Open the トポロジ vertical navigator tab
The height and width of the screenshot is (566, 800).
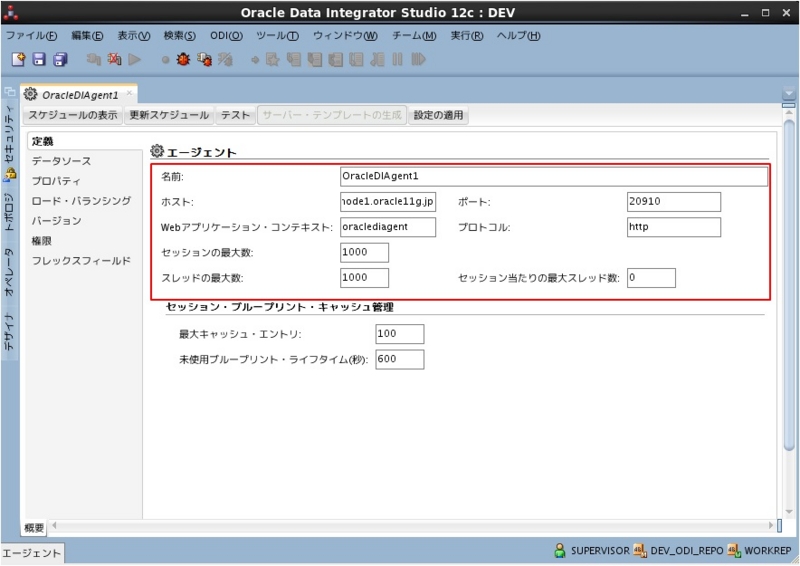9,211
